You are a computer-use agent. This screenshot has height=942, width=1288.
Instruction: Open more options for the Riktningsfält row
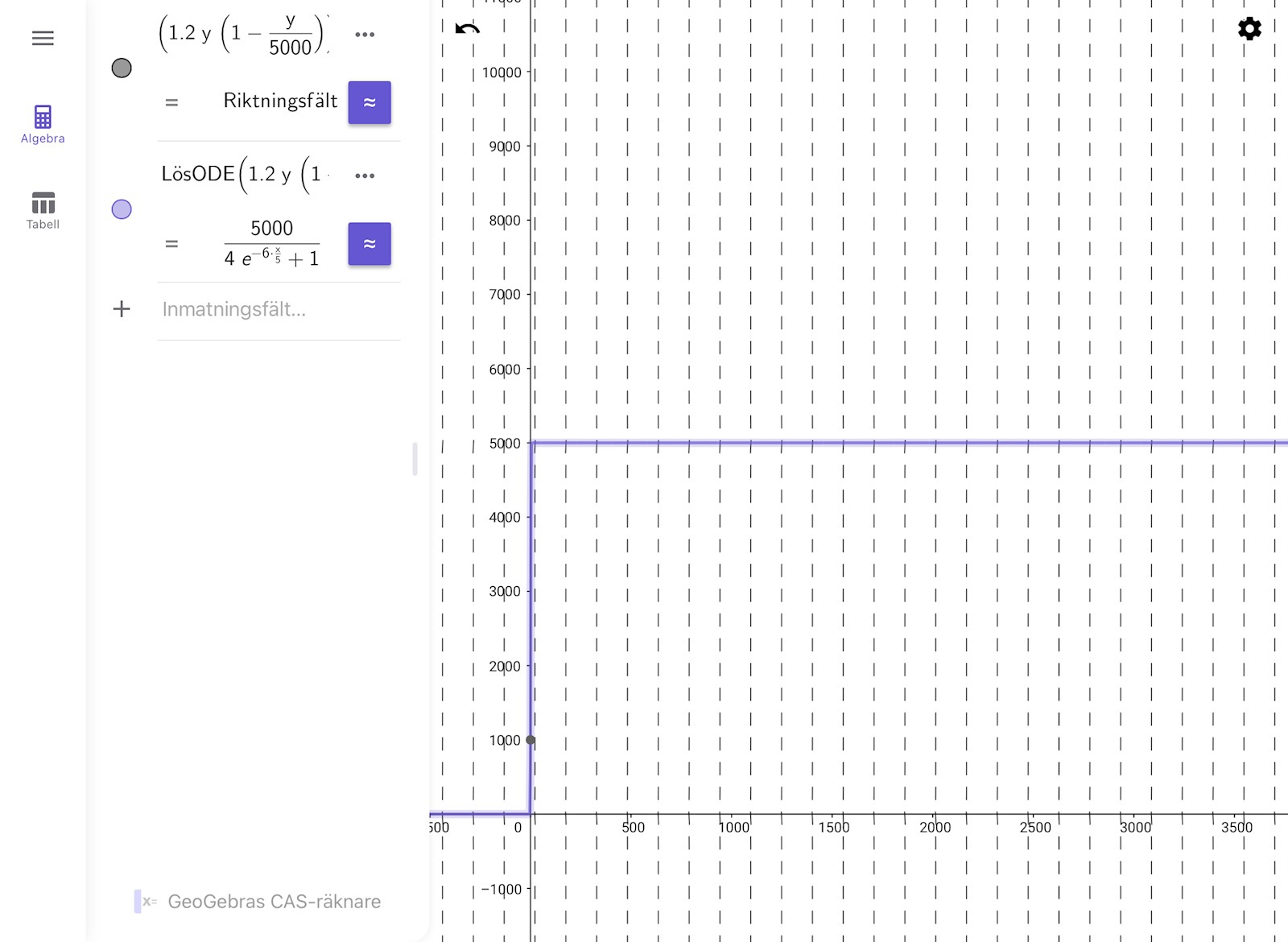tap(365, 35)
